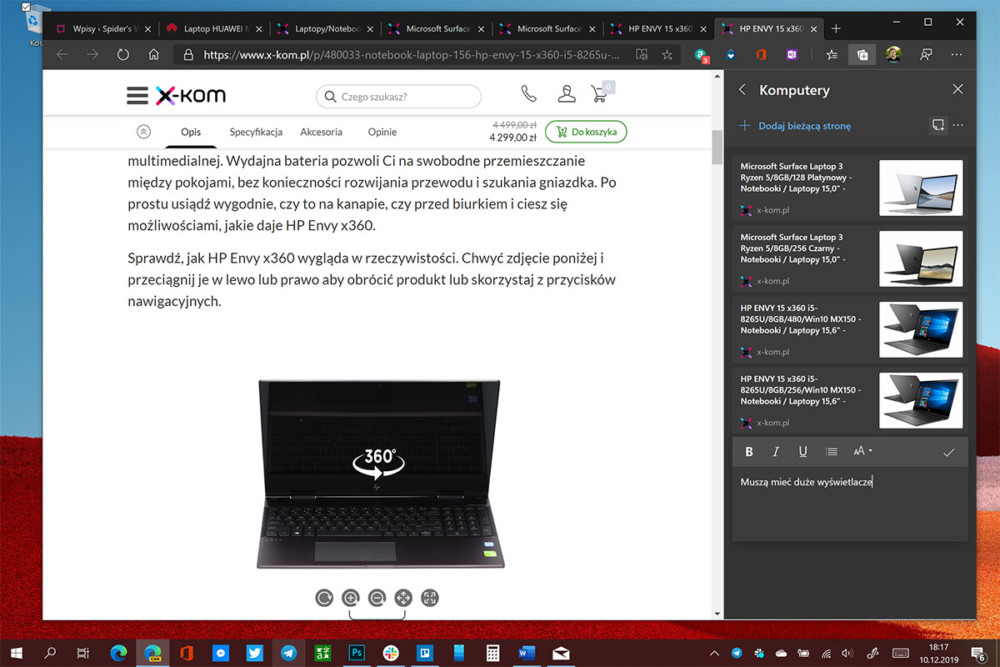Apply italic in the collection note
The height and width of the screenshot is (667, 1000).
[776, 451]
